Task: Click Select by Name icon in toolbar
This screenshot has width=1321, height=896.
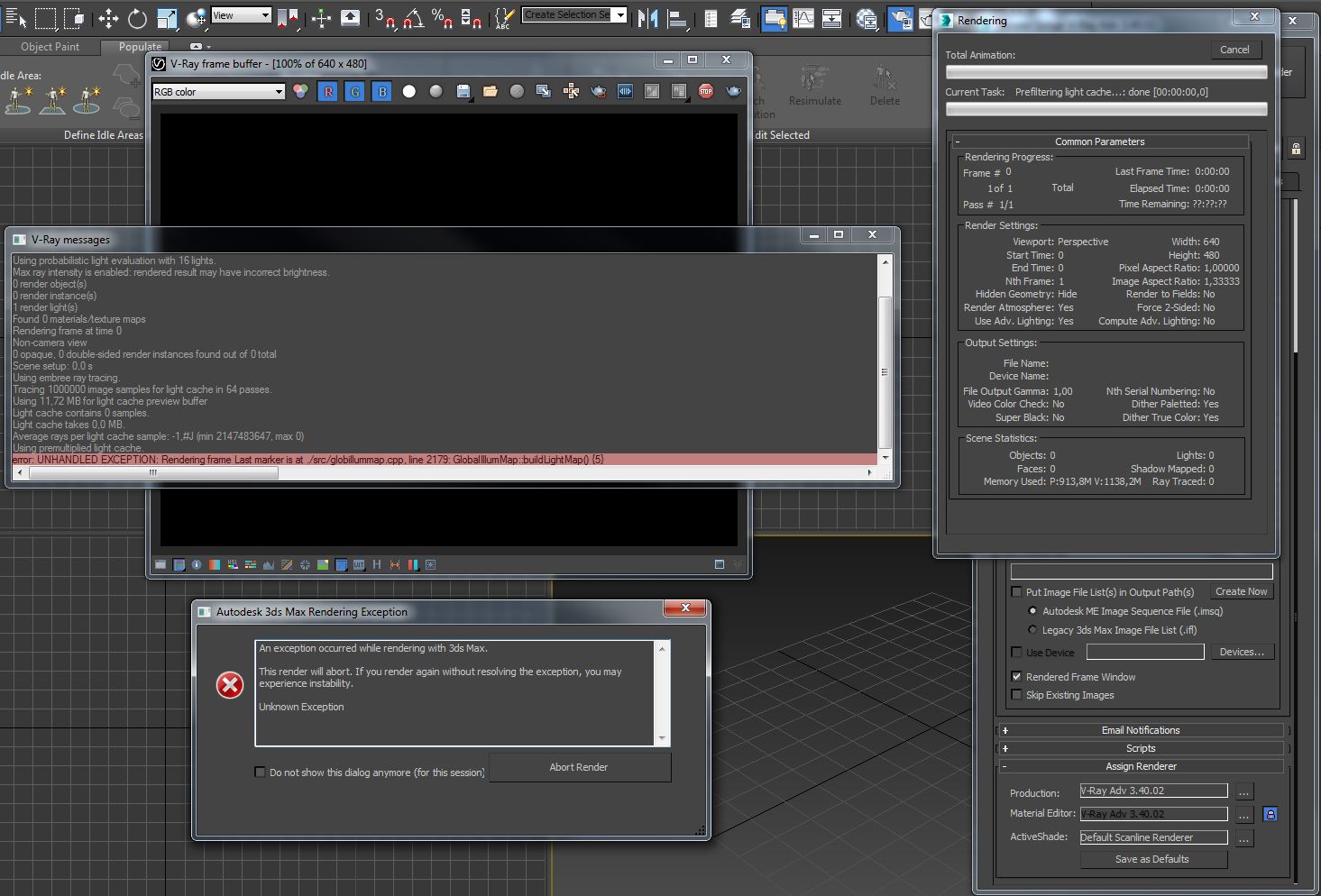Action: 15,18
